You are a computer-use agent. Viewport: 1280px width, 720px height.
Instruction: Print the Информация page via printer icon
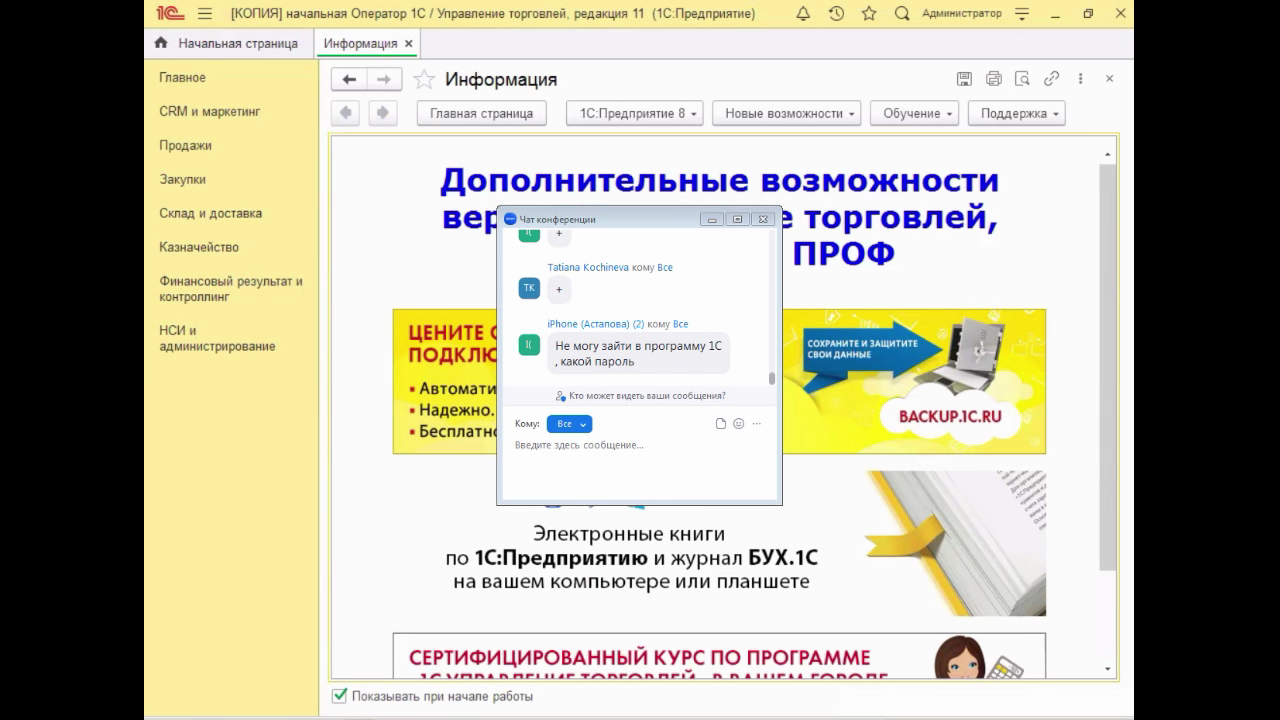993,79
